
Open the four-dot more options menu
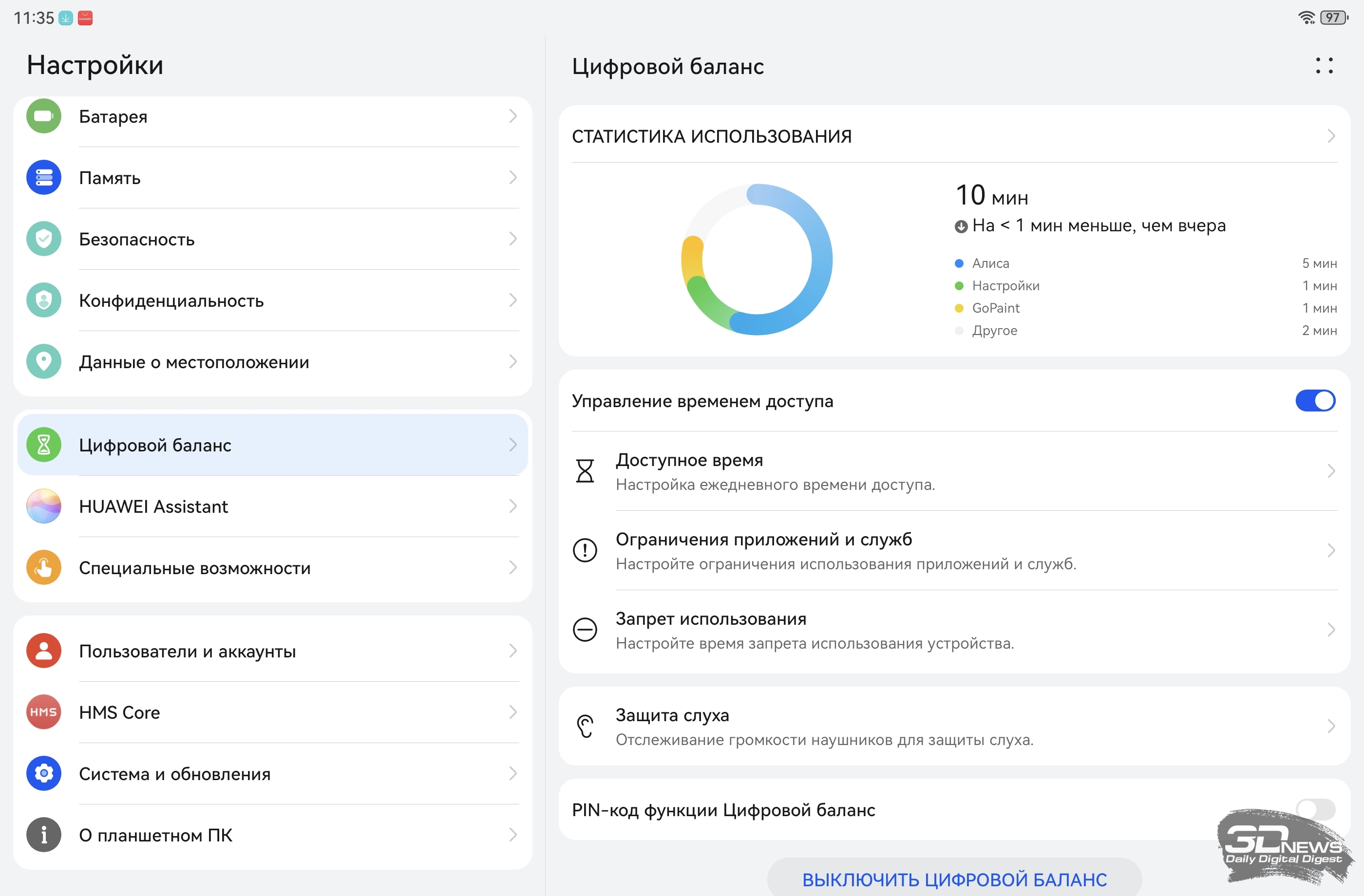(1324, 66)
